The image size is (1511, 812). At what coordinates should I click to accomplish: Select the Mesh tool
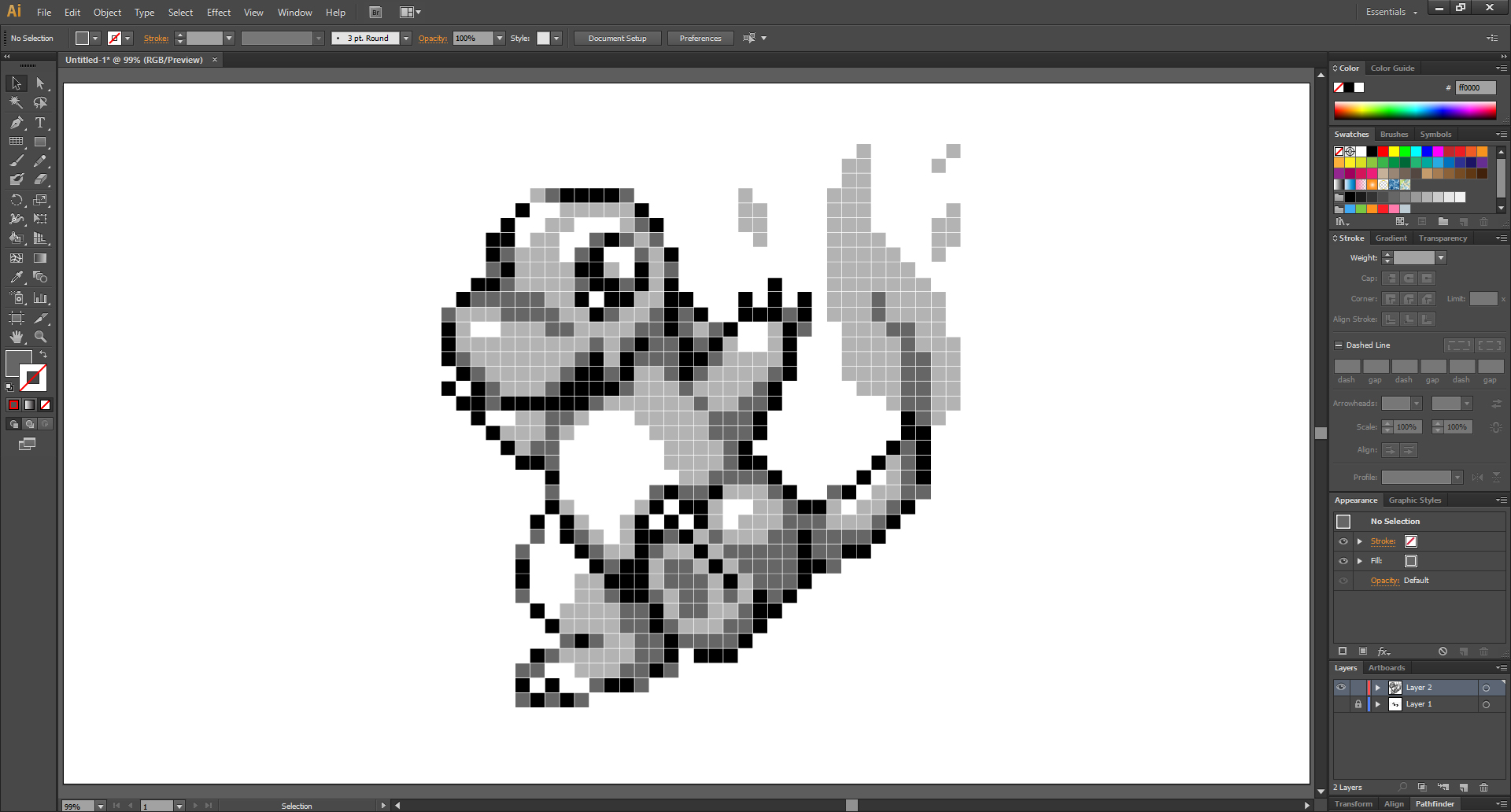(x=17, y=258)
